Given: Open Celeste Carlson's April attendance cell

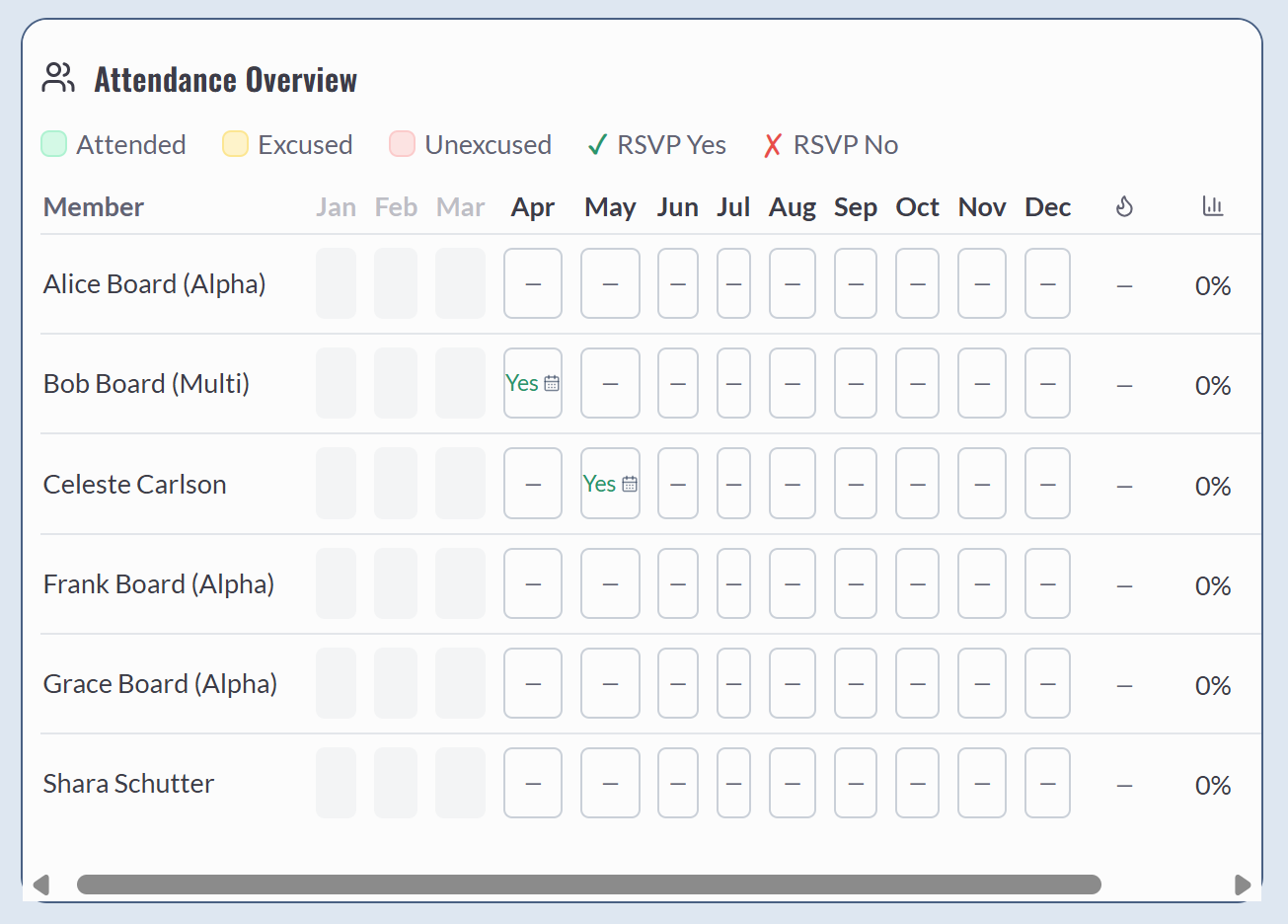Looking at the screenshot, I should tap(533, 484).
